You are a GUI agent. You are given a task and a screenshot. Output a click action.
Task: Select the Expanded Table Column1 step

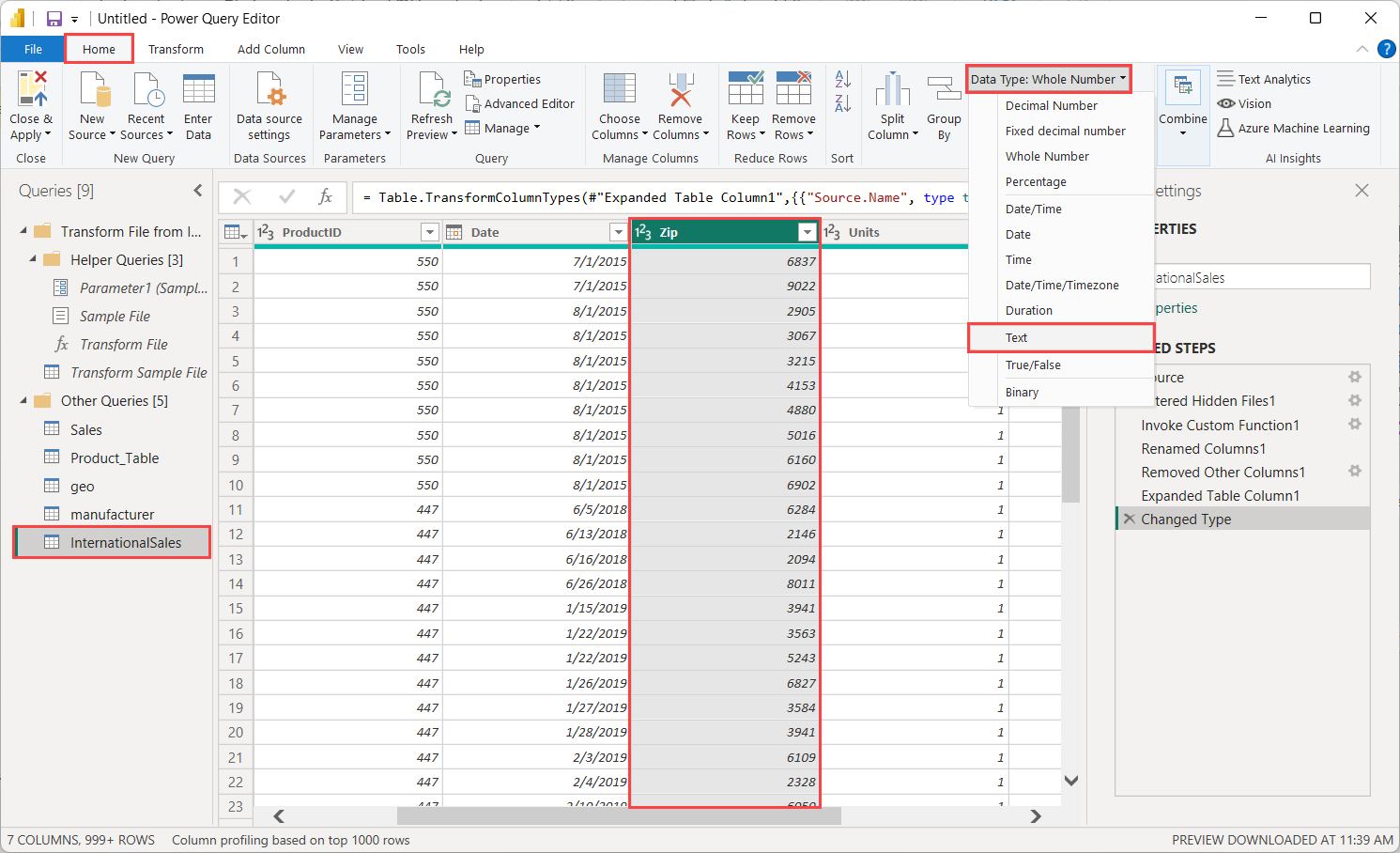1220,496
